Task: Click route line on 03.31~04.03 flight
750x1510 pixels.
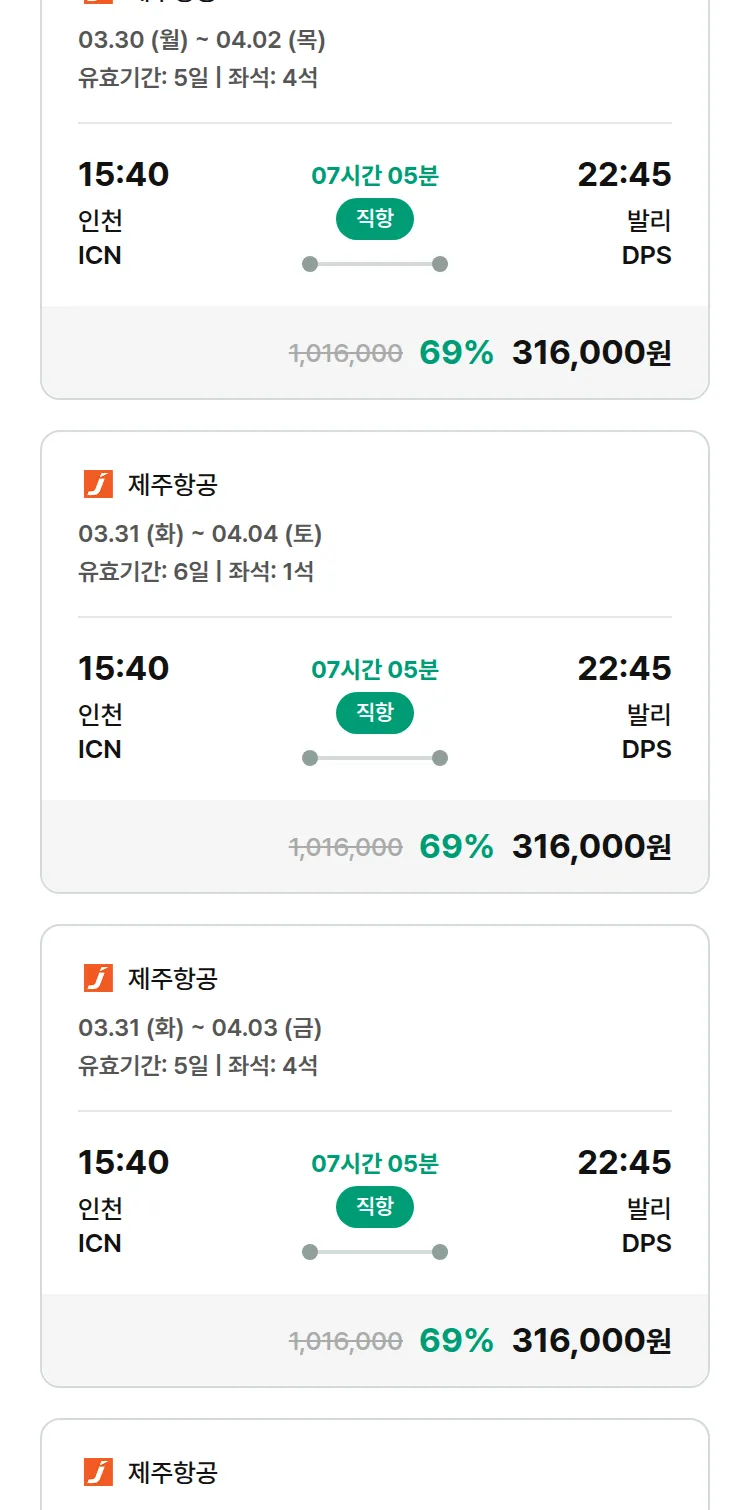Action: pyautogui.click(x=375, y=1252)
